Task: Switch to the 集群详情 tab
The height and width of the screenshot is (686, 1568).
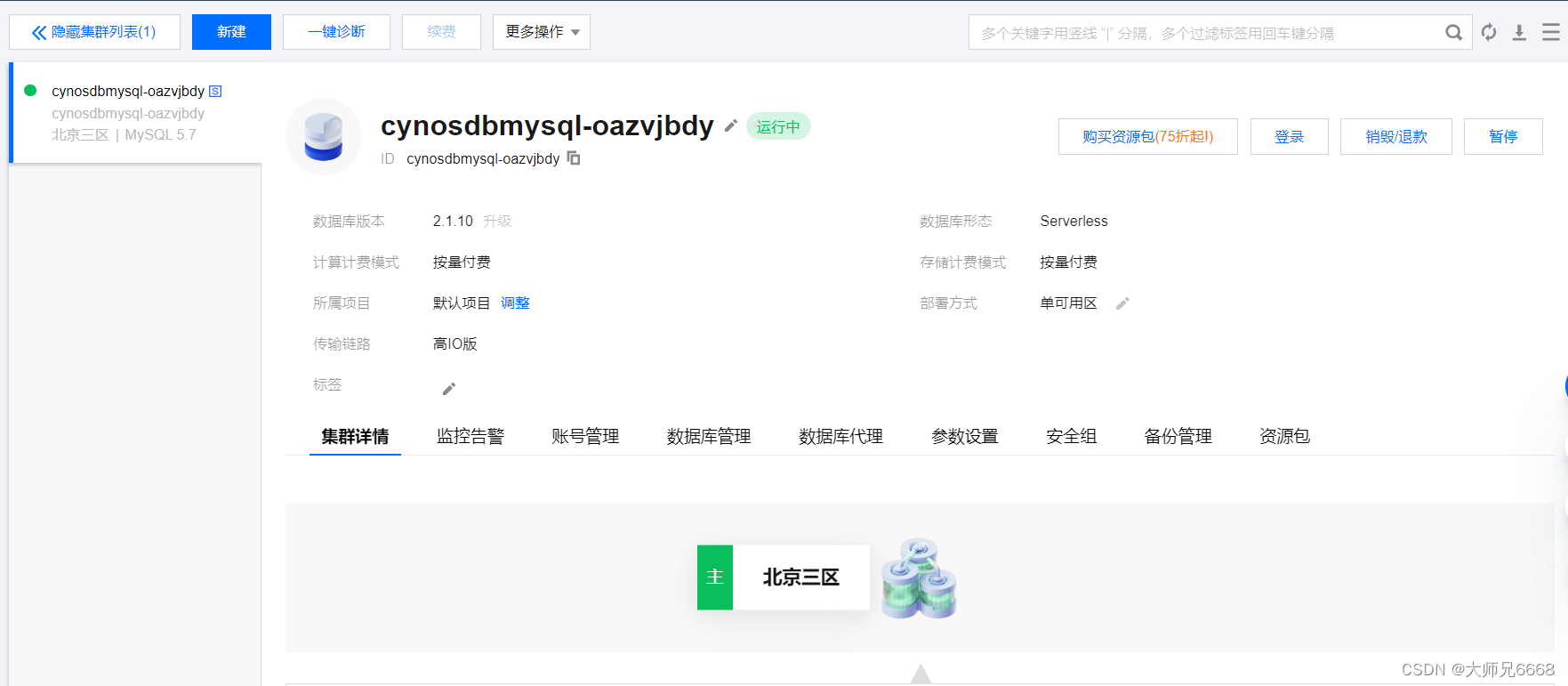Action: (355, 436)
